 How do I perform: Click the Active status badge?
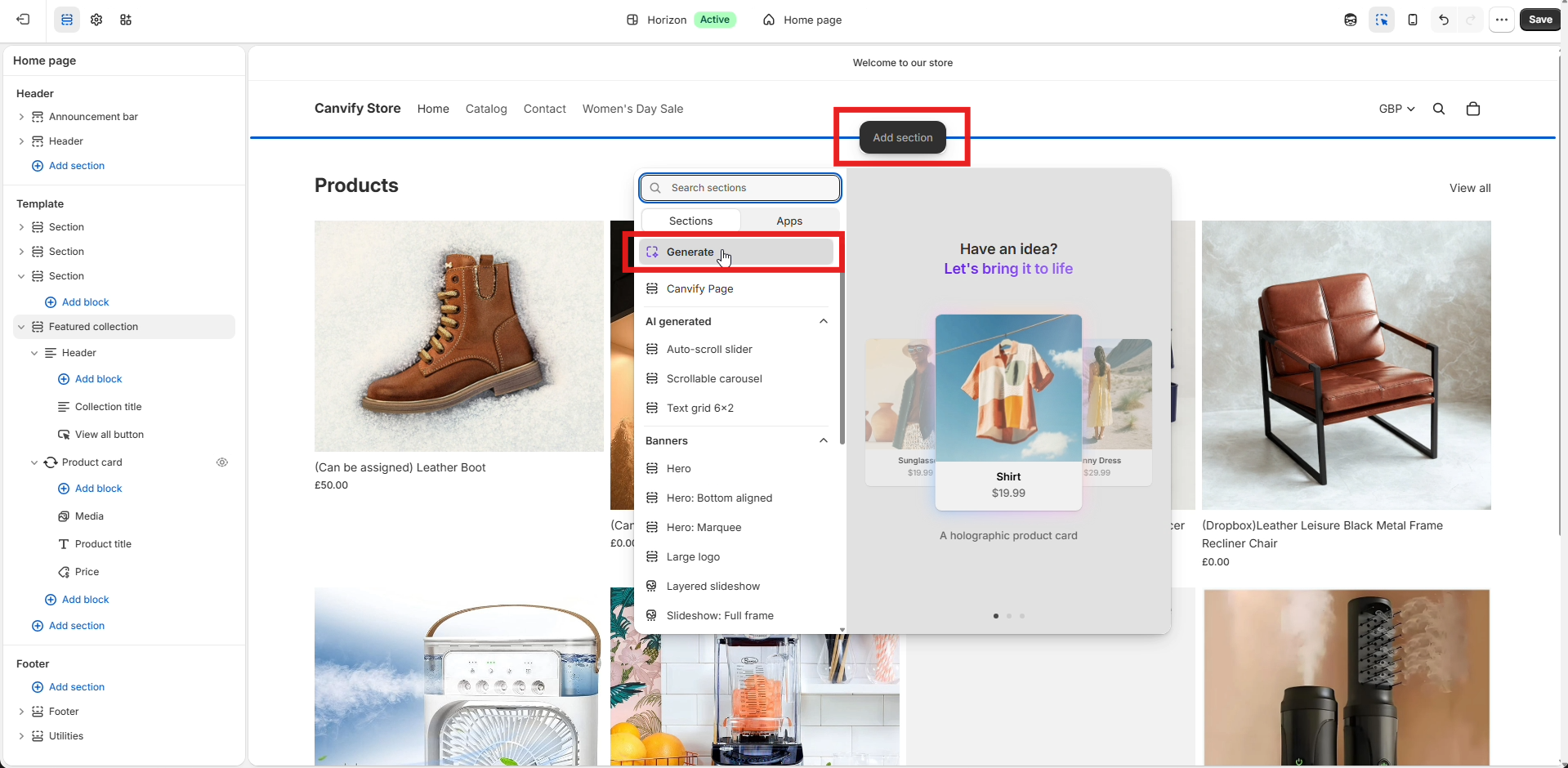715,20
